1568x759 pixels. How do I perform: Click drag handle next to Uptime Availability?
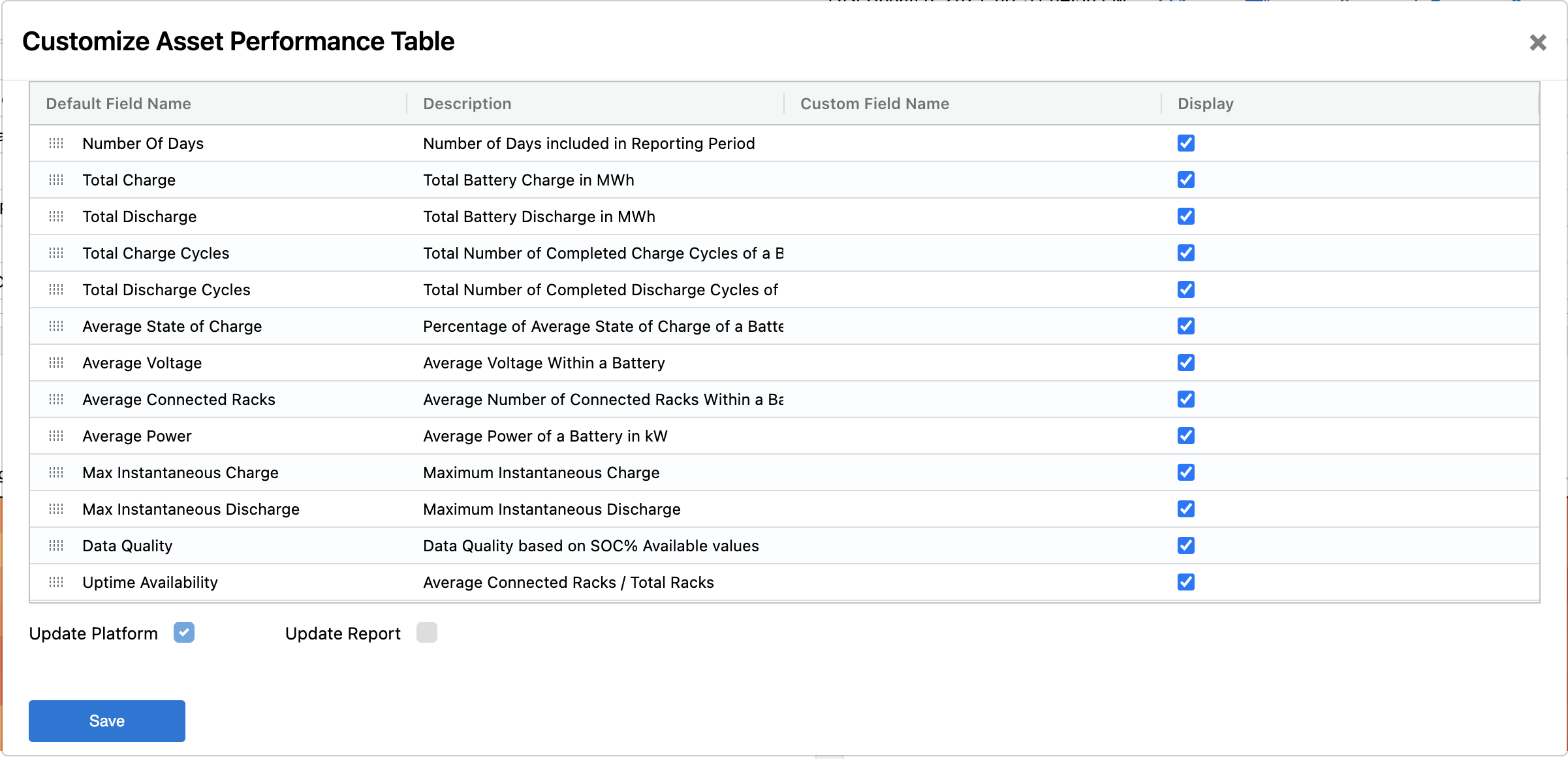coord(56,582)
